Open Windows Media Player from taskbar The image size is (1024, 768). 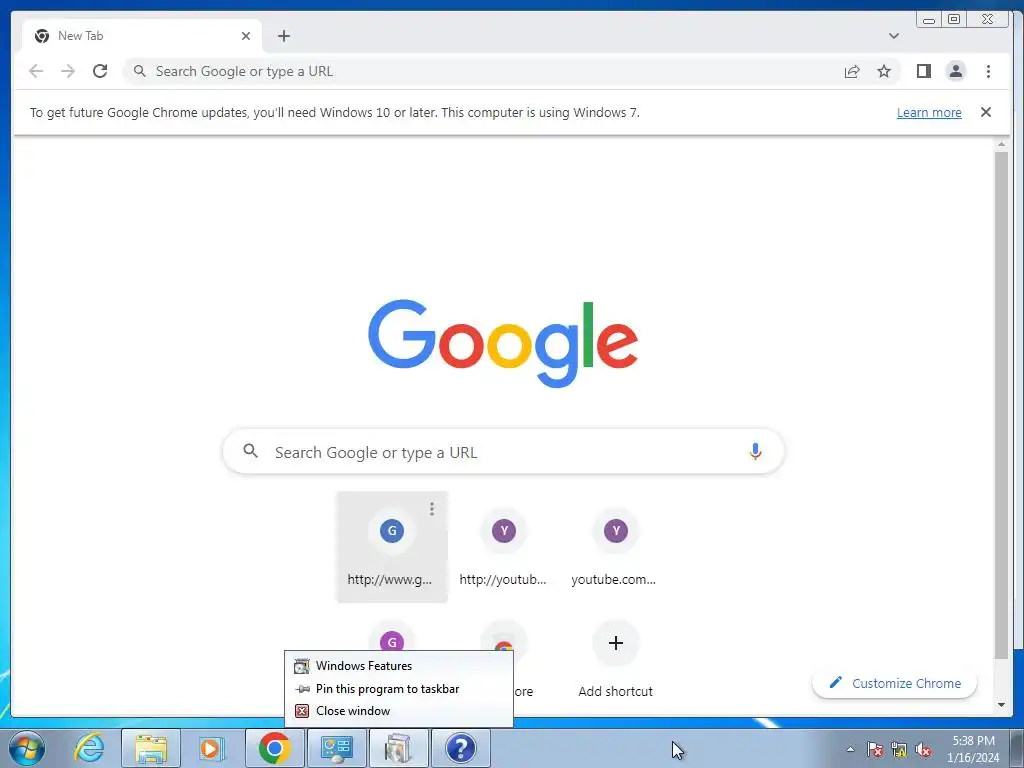click(212, 748)
